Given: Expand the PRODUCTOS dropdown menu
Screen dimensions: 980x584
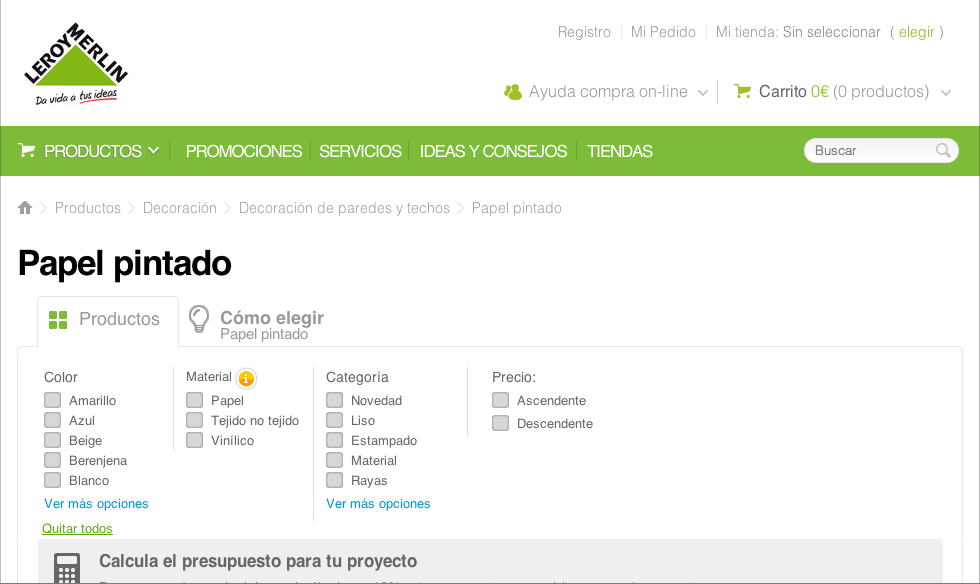Looking at the screenshot, I should [x=153, y=151].
